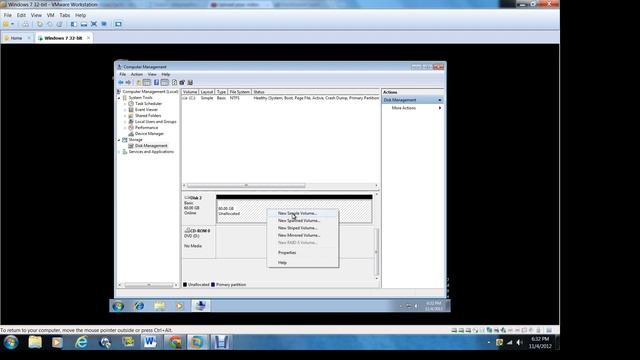
Task: Expand the Local Users and Groups node
Action: click(x=125, y=122)
